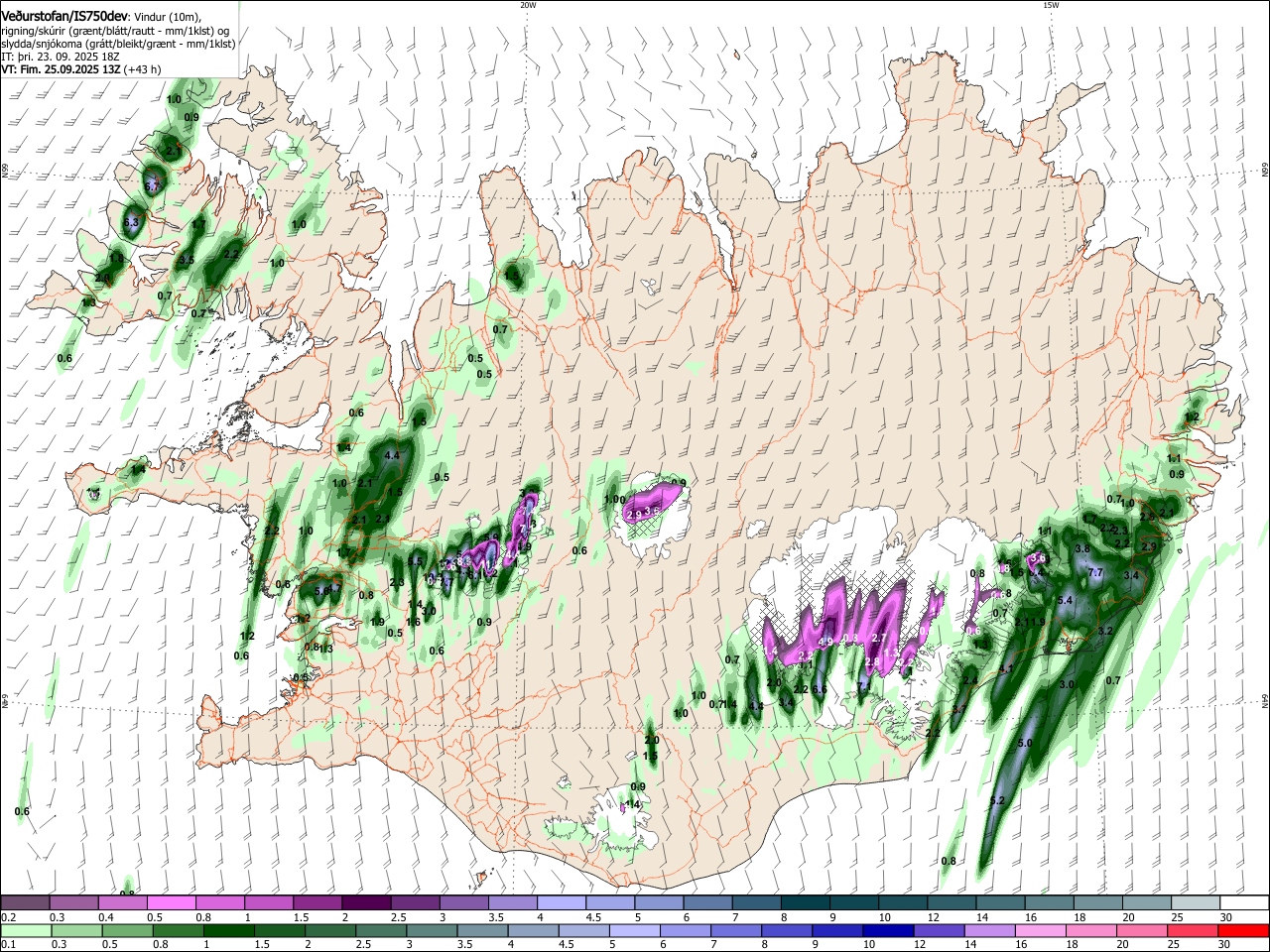Select the dark teal 8 swatch, upper legend

(804, 902)
